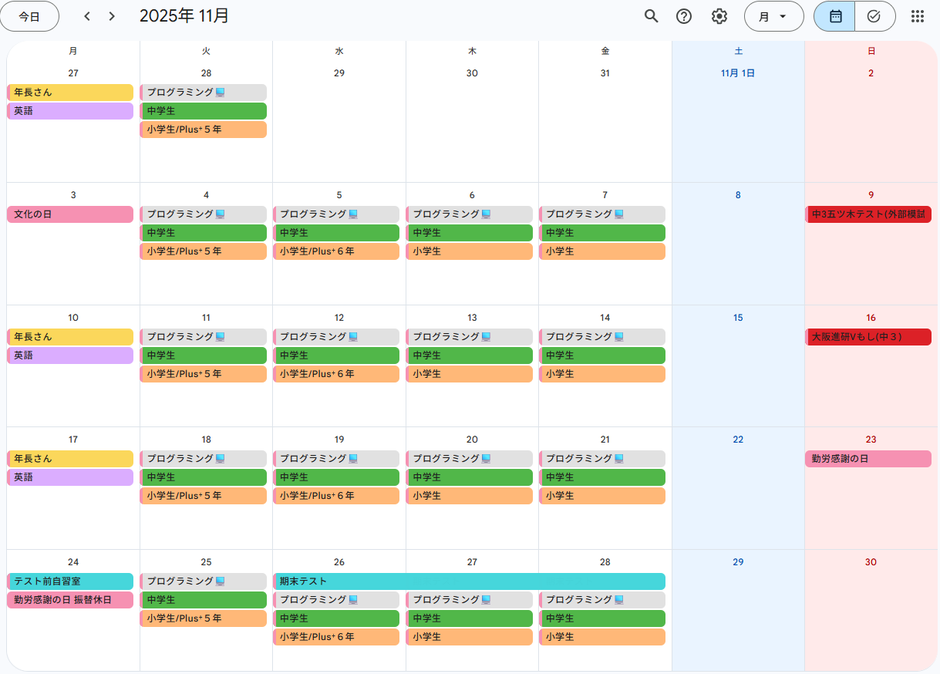Open the 年長さん event on the 17th

coord(70,459)
